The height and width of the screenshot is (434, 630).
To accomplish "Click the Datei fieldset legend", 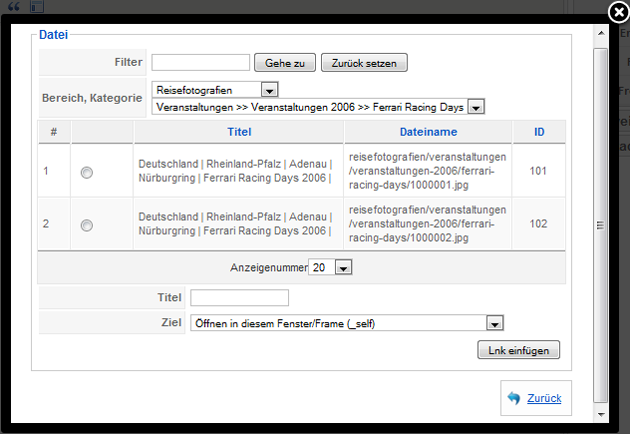I will (53, 35).
